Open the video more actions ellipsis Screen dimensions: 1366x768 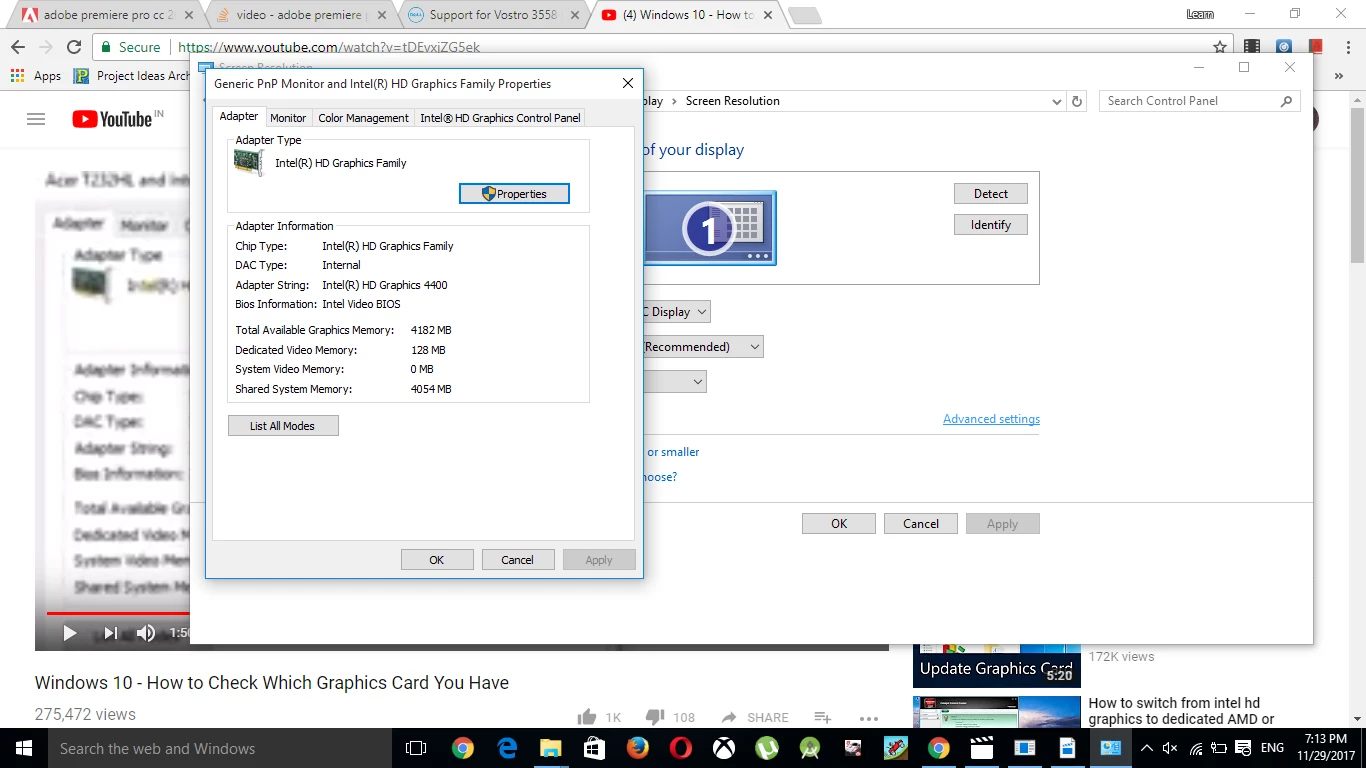868,718
